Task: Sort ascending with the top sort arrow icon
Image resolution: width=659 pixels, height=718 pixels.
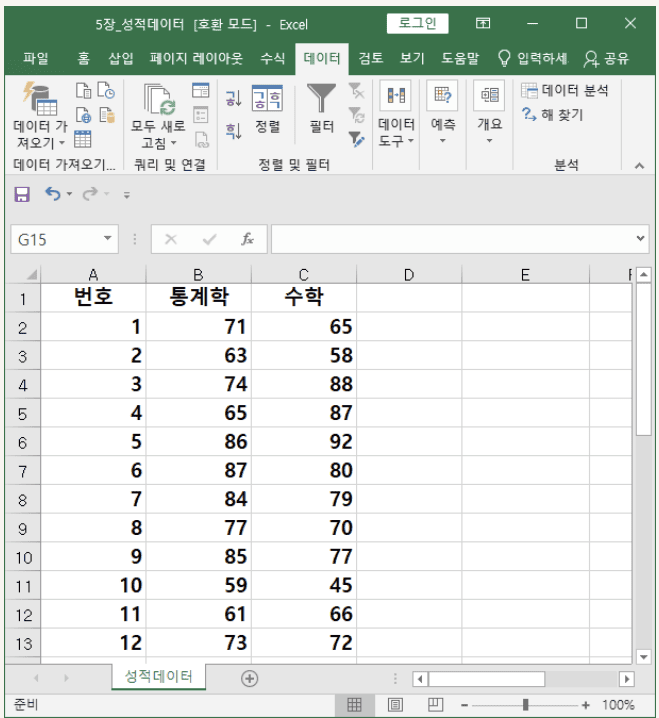Action: [233, 98]
